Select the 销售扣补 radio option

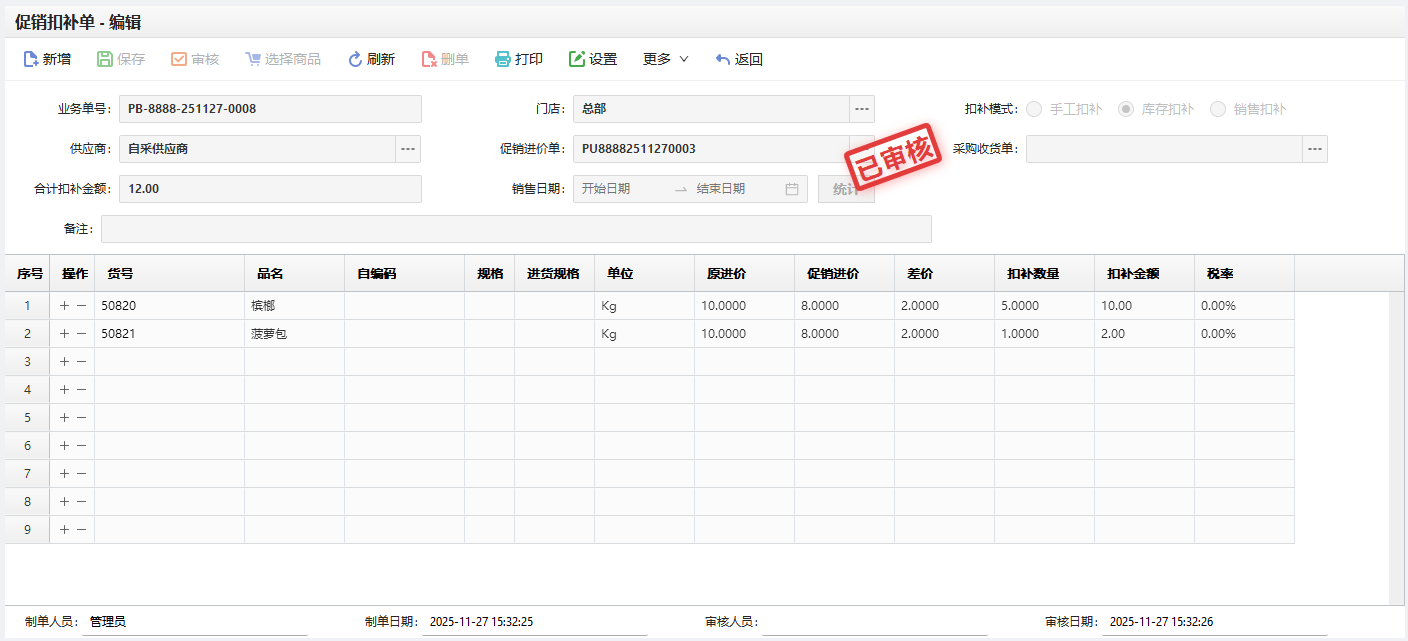pos(1218,109)
